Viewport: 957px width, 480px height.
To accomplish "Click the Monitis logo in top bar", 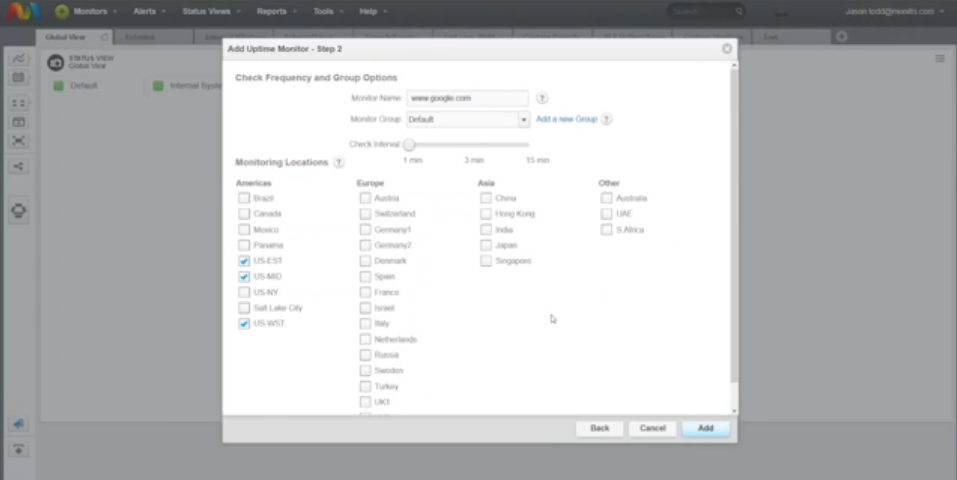I will click(x=22, y=11).
